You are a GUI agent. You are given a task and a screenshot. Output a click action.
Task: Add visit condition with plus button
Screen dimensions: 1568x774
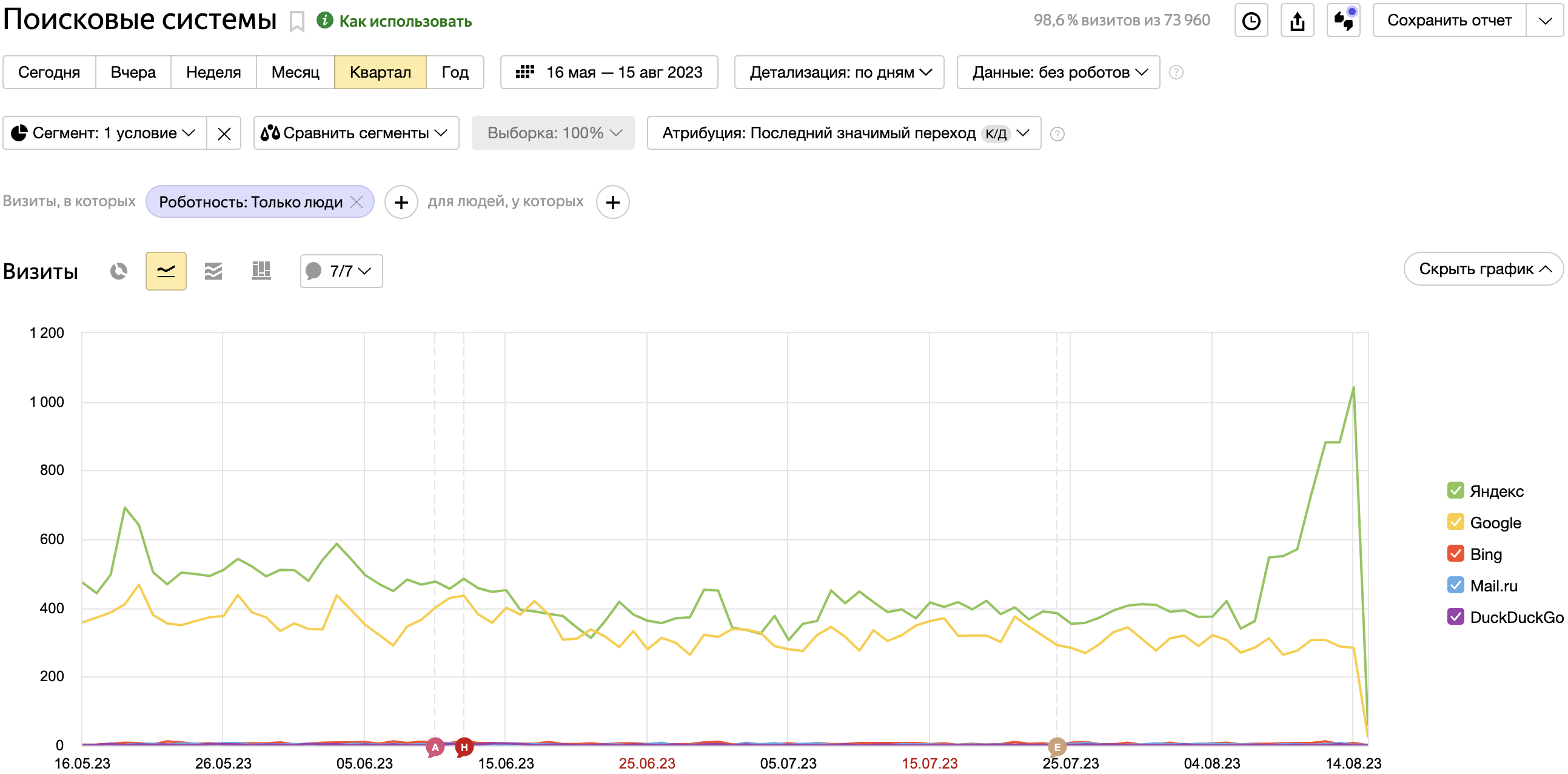401,202
